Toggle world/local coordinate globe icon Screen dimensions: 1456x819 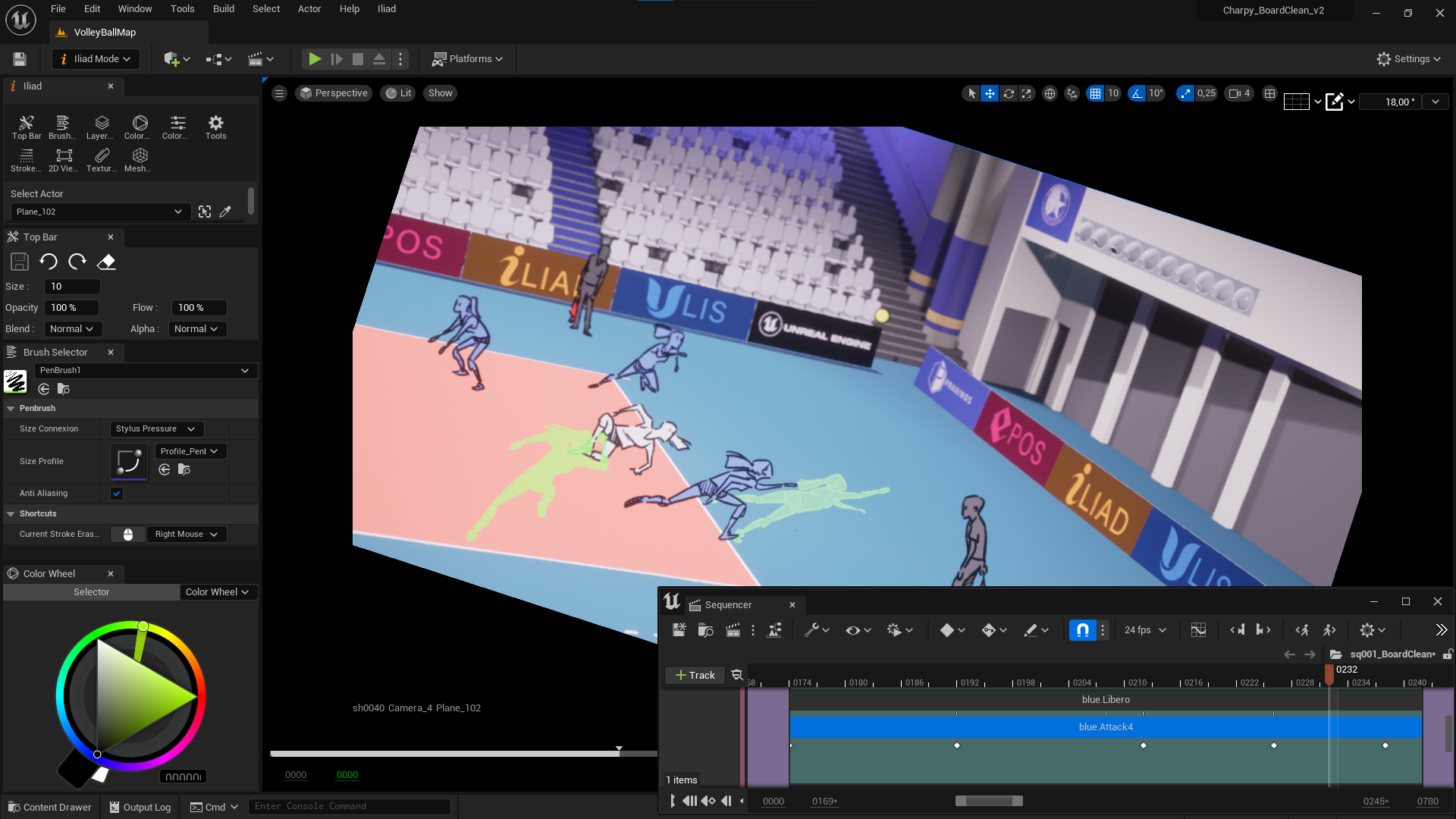[1050, 93]
